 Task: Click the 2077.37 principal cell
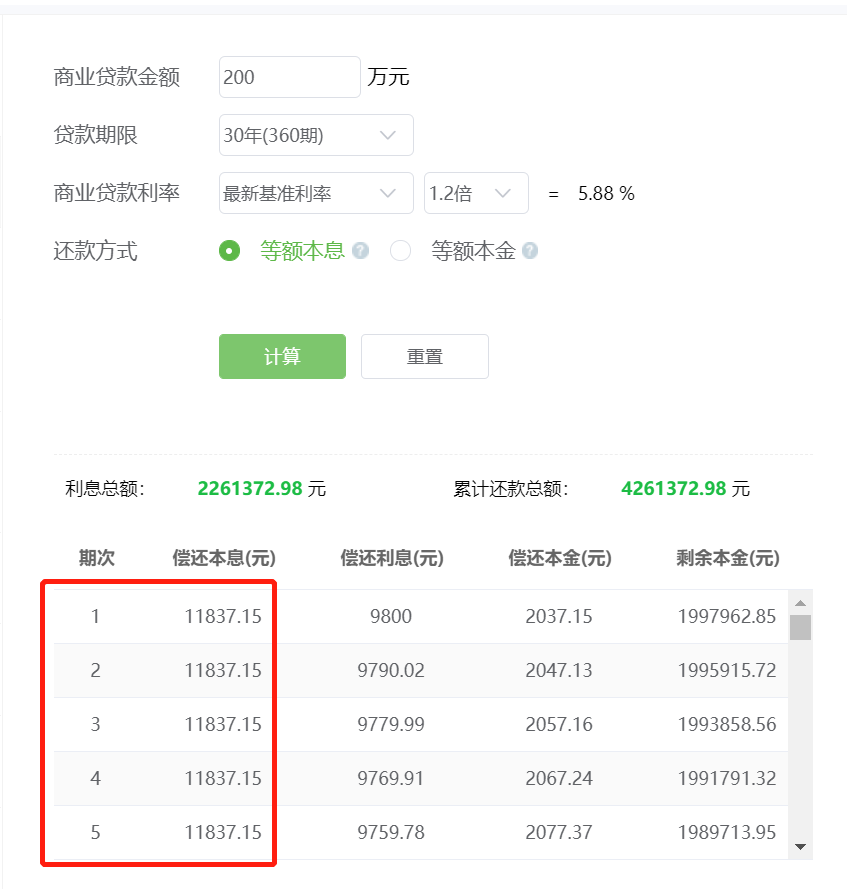click(559, 832)
